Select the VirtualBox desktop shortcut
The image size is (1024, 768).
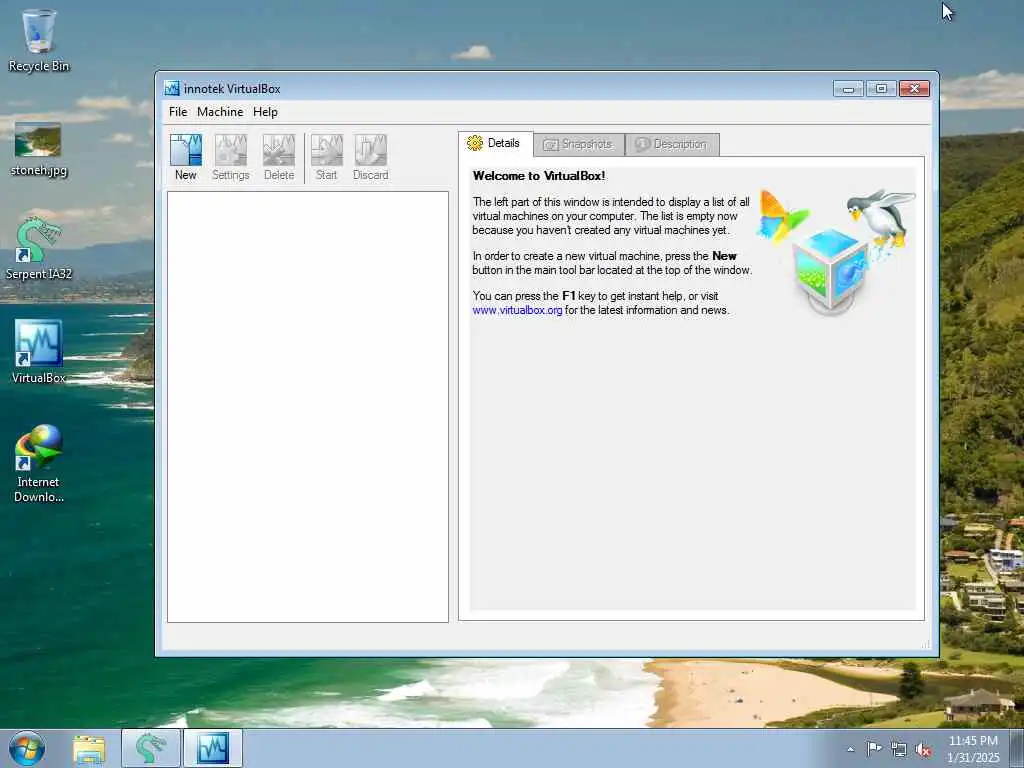click(x=39, y=352)
